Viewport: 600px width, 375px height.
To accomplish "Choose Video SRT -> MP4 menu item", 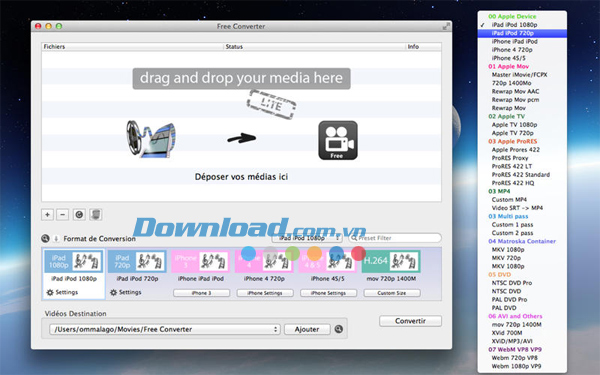I will click(522, 208).
